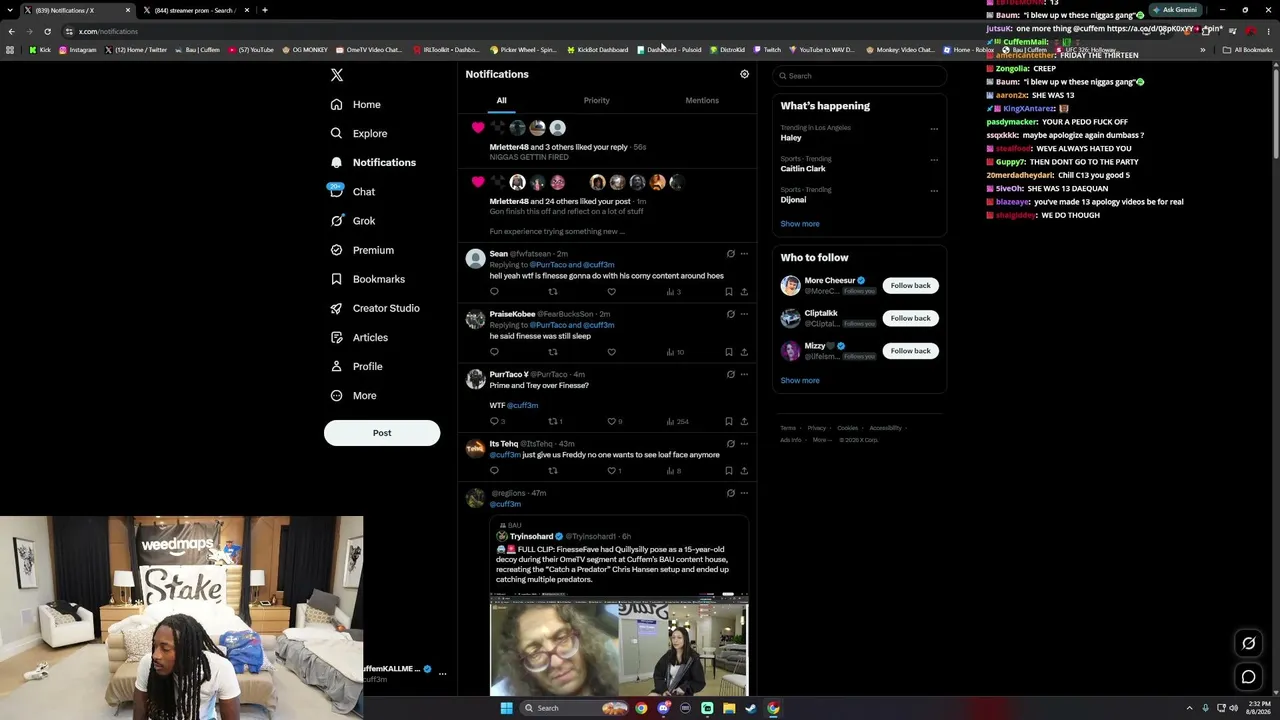Click the X logo in the sidebar
Screen dimensions: 1280x720
tap(337, 75)
